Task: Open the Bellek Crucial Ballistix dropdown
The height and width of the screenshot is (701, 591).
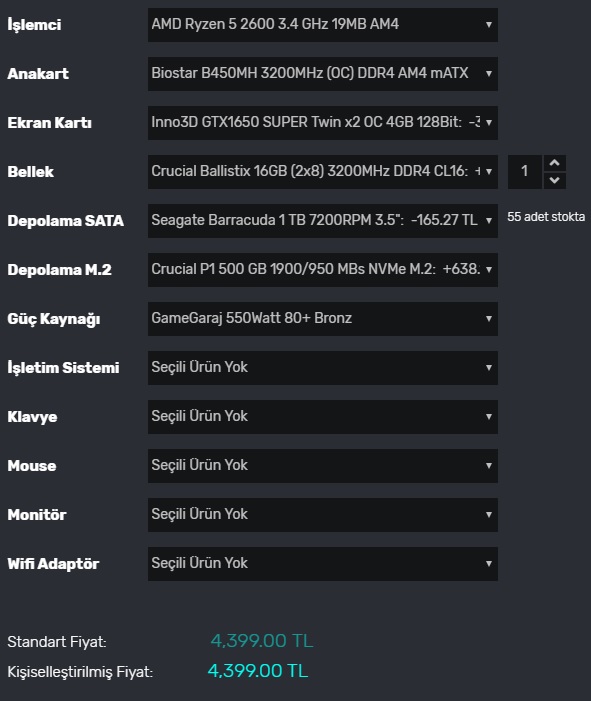Action: (323, 172)
